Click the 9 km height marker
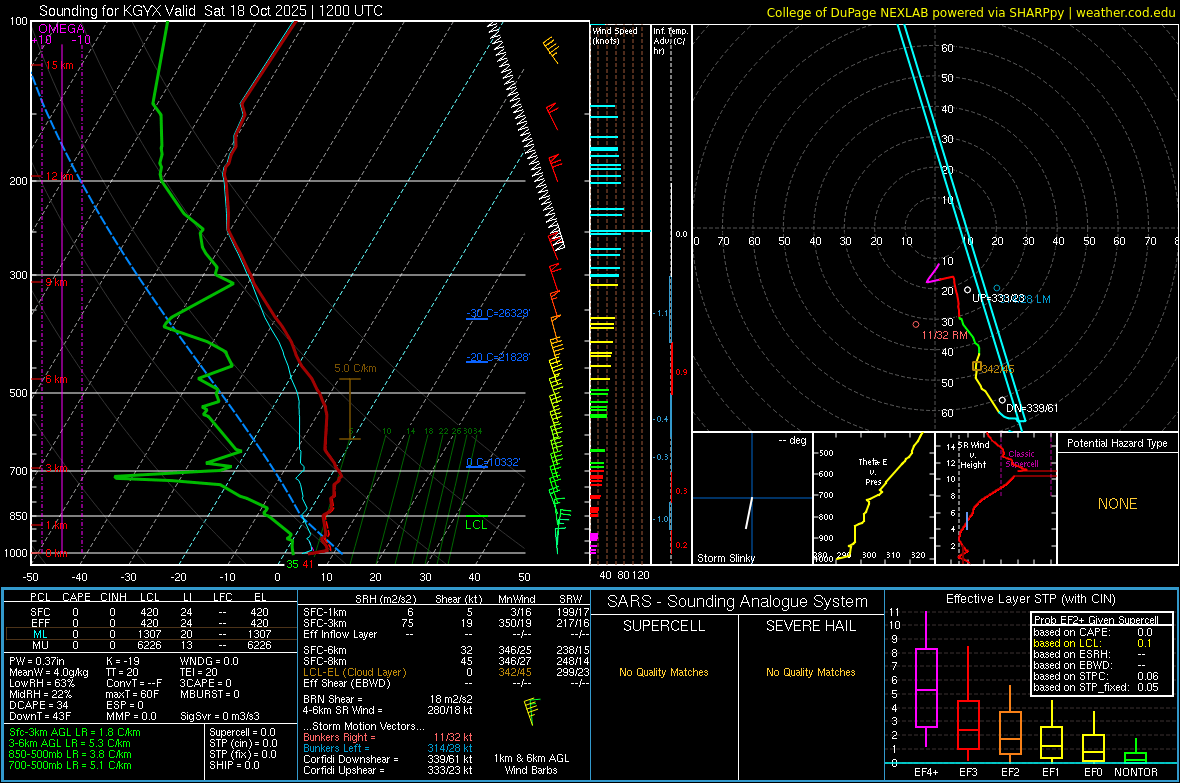The height and width of the screenshot is (783, 1180). (x=56, y=282)
